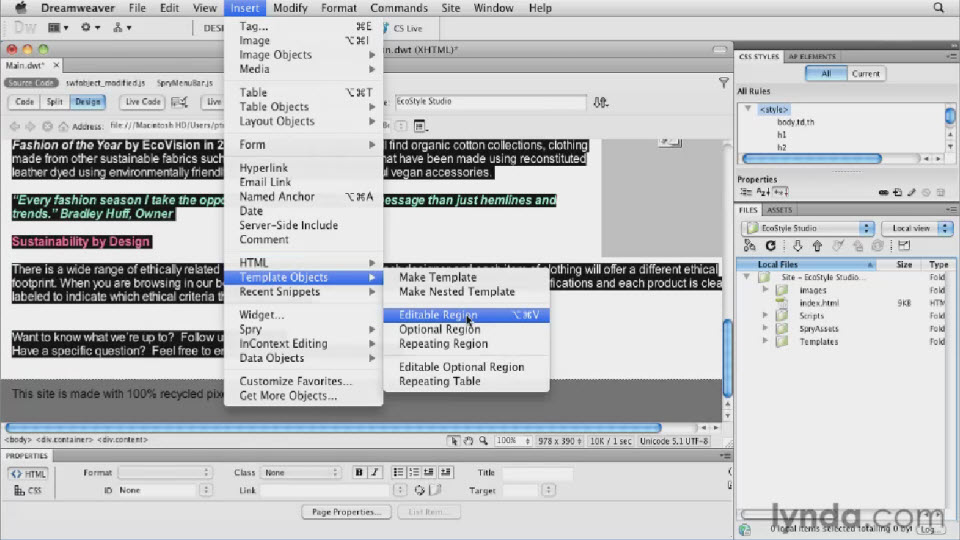Expand the SpryAssets folder
Image resolution: width=960 pixels, height=540 pixels.
(765, 328)
